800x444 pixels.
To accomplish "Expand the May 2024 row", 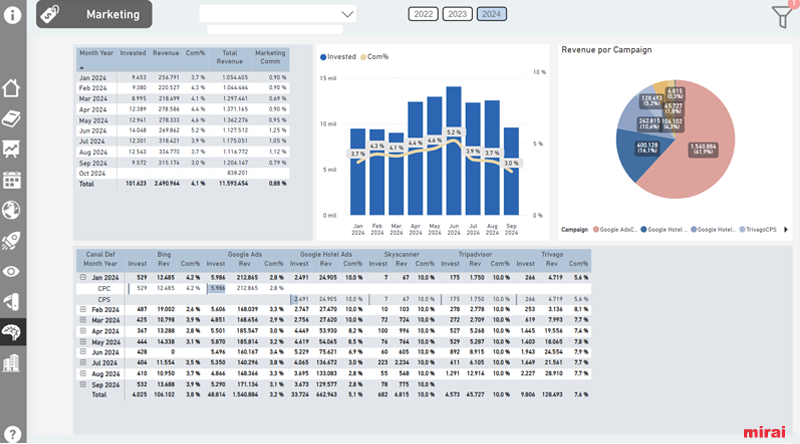I will [83, 341].
